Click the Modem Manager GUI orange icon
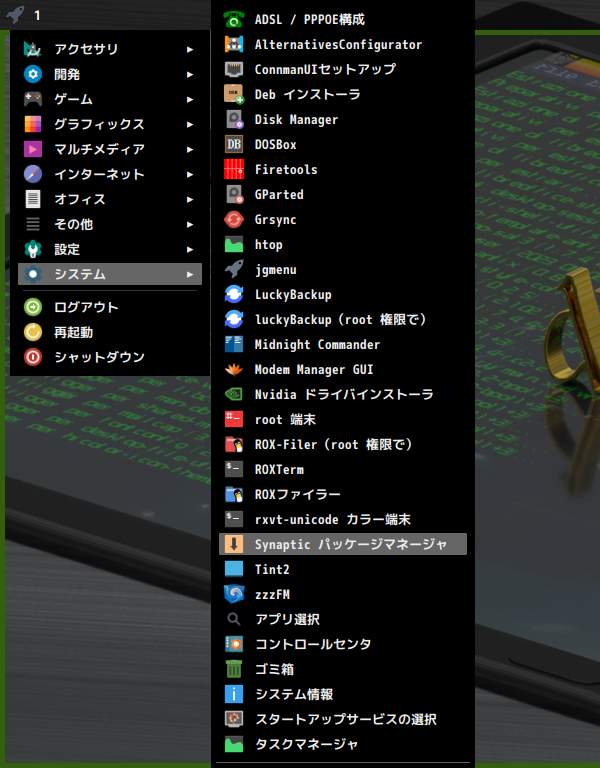This screenshot has height=768, width=600. pos(234,369)
